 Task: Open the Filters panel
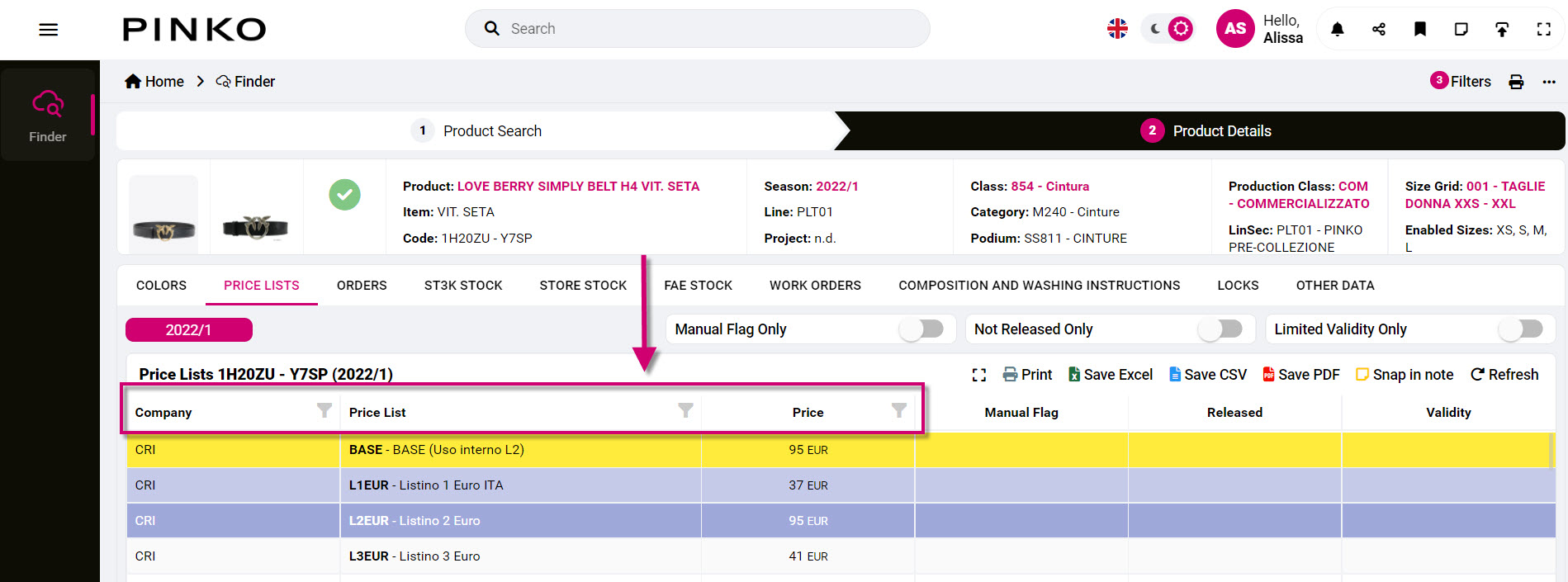tap(1461, 81)
